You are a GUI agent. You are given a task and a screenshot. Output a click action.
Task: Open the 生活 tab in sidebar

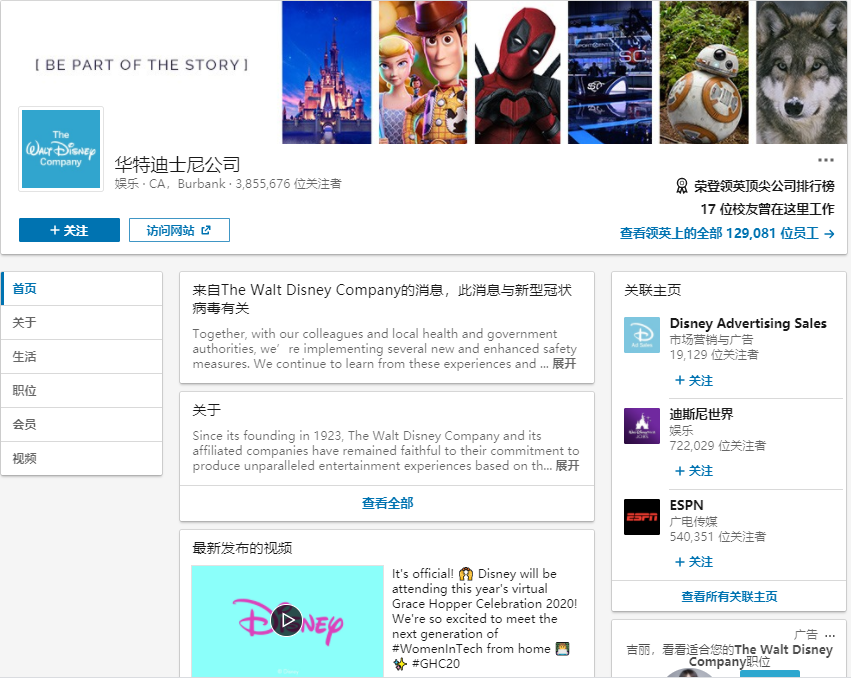(81, 357)
